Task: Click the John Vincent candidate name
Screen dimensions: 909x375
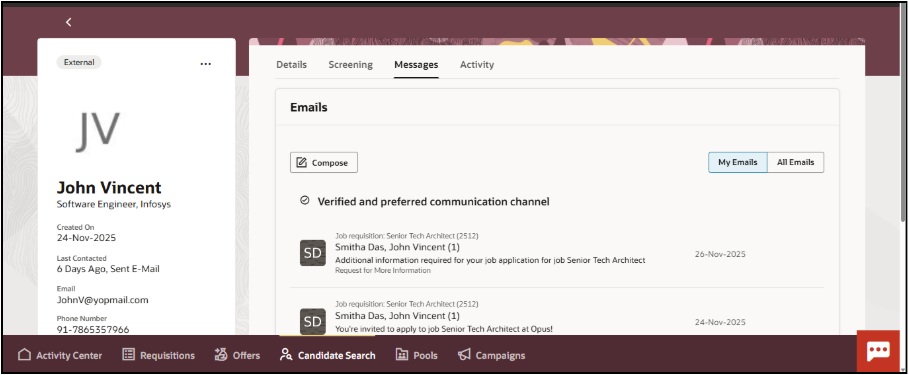Action: point(109,187)
